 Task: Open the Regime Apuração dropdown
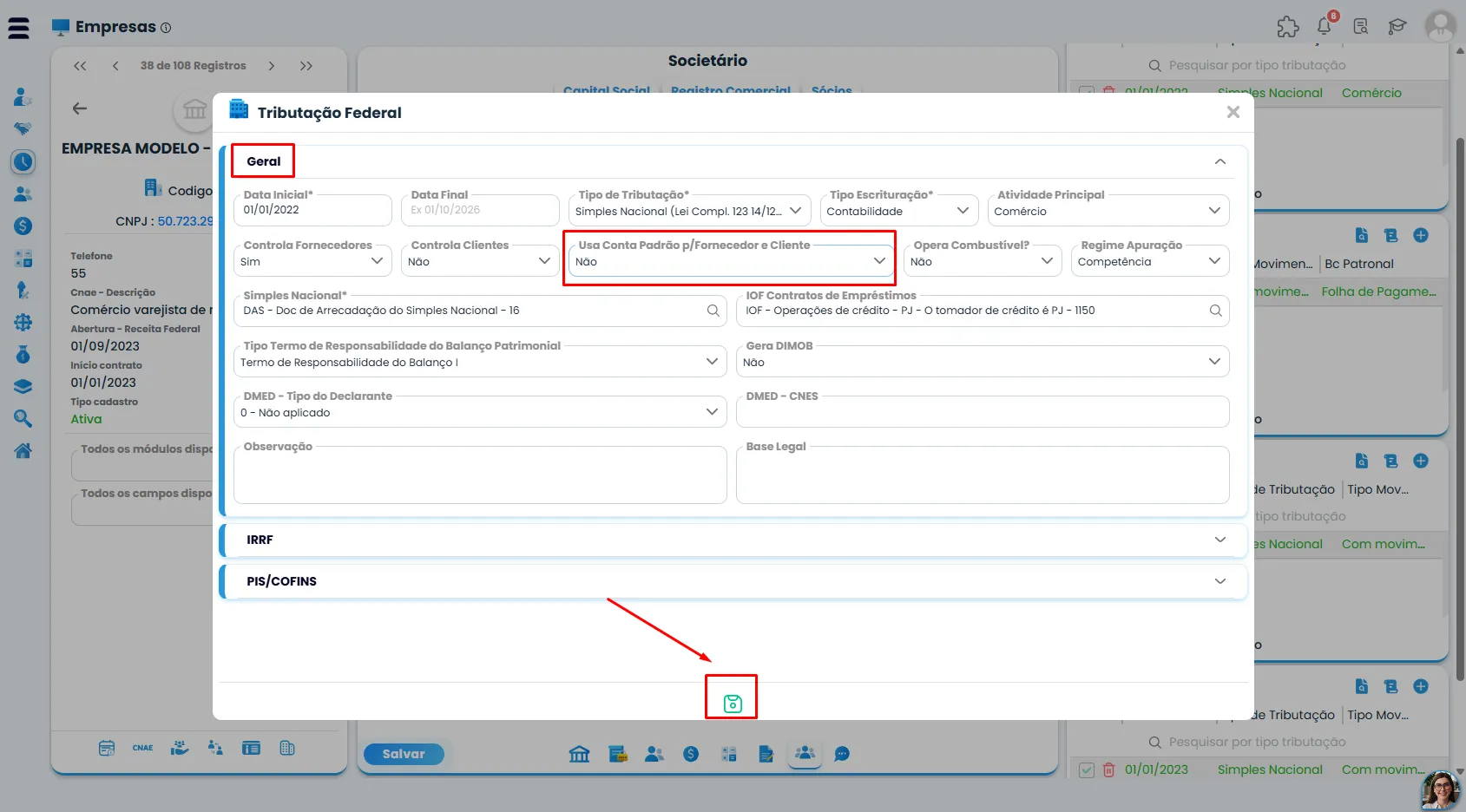1149,261
